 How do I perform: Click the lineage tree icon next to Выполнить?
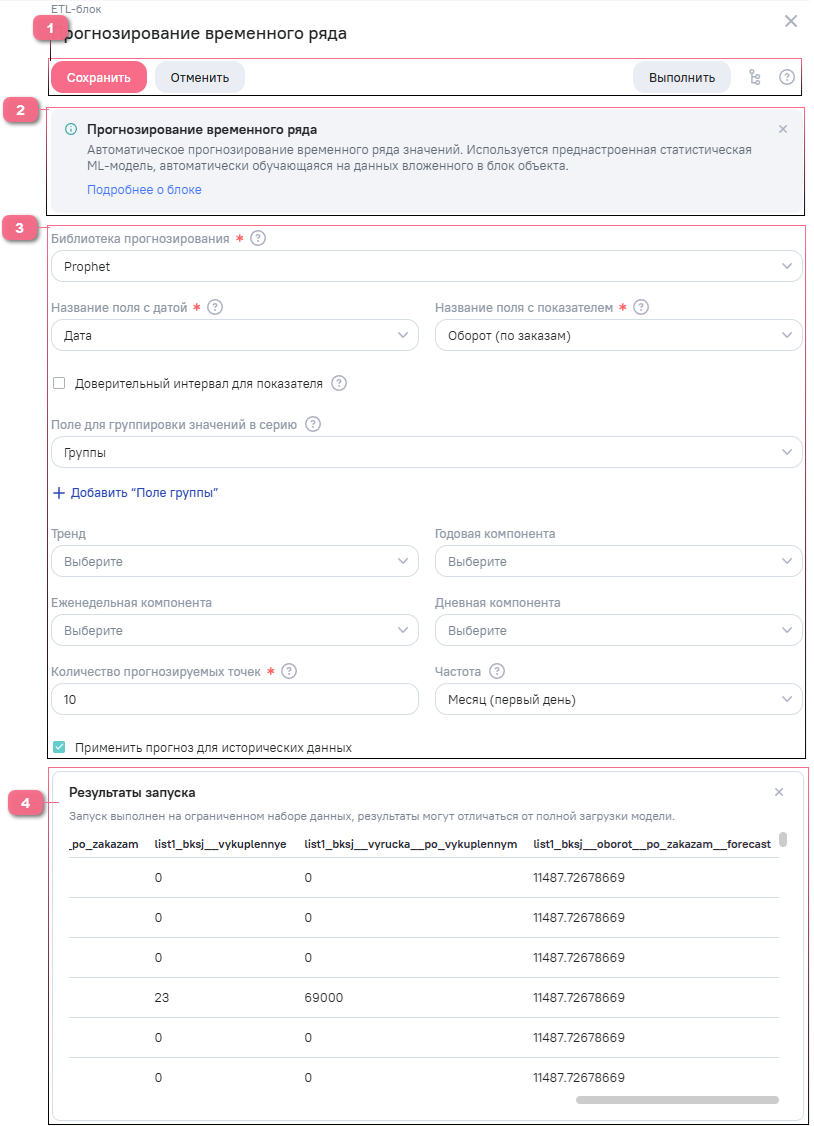(754, 77)
